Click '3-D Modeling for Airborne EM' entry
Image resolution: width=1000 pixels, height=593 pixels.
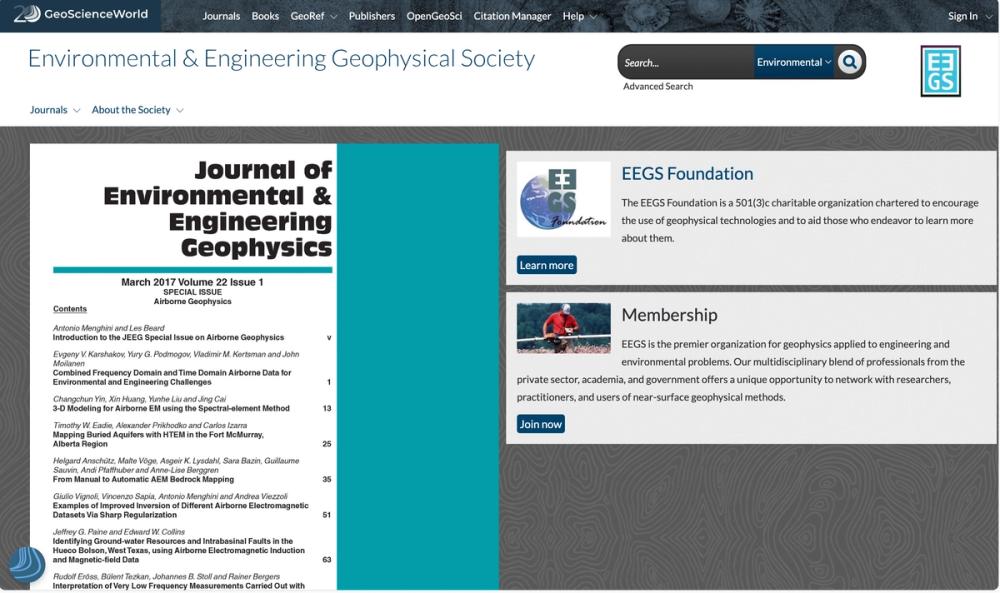point(171,408)
